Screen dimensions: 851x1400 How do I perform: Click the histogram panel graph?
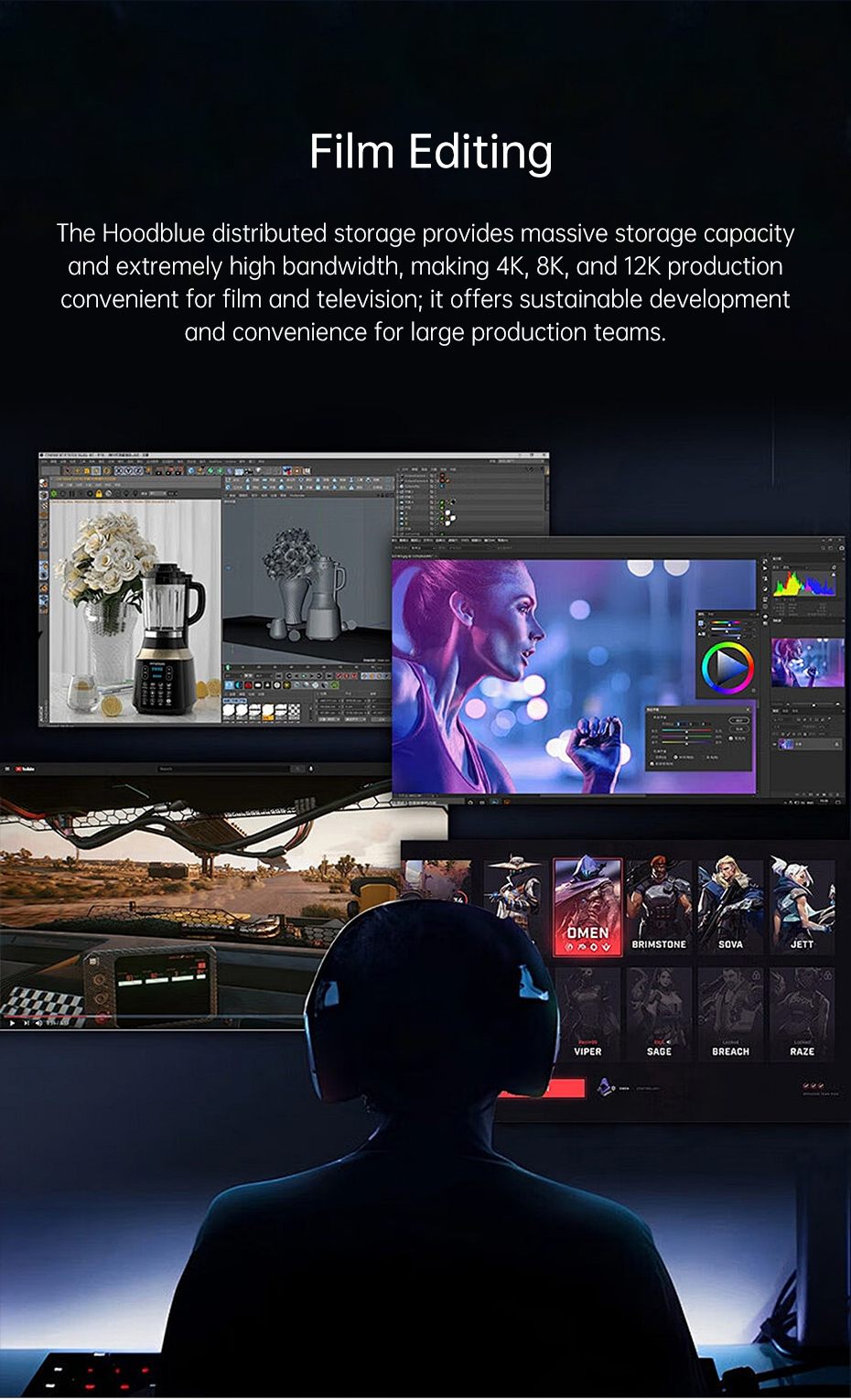[x=804, y=584]
